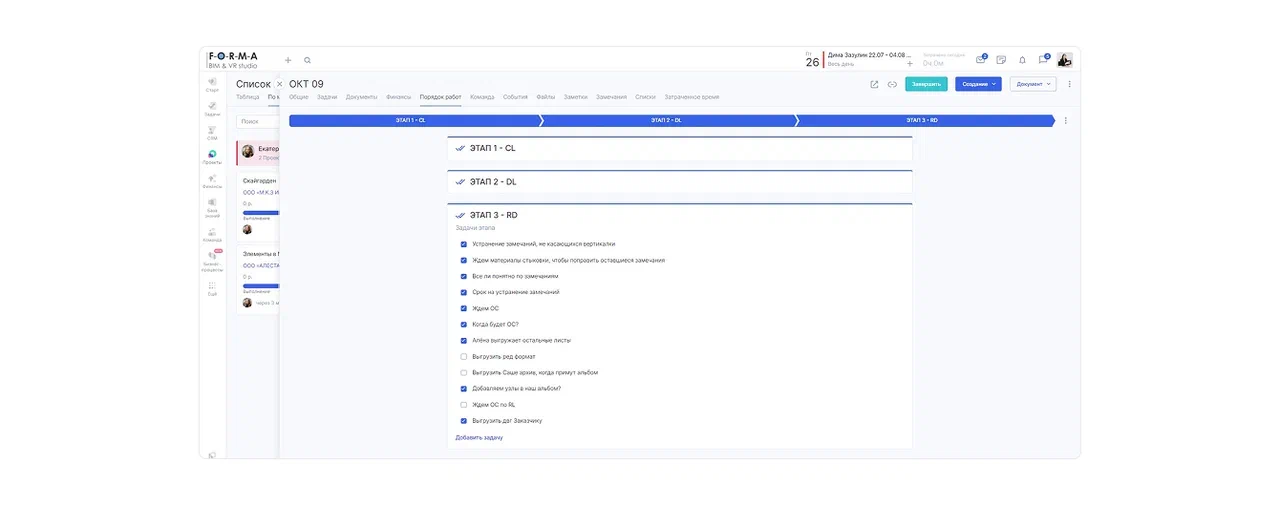Uncheck Алёна выгружает остальные листы
The height and width of the screenshot is (505, 1280).
[x=464, y=340]
